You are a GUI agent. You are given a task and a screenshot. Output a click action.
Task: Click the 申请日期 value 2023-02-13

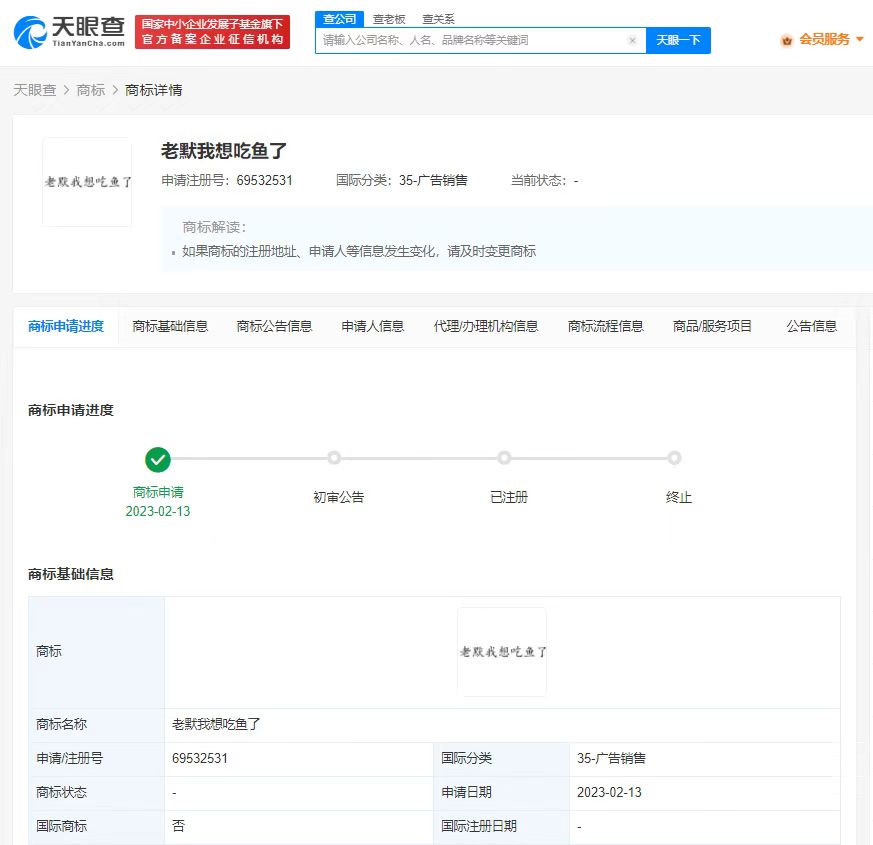[609, 792]
